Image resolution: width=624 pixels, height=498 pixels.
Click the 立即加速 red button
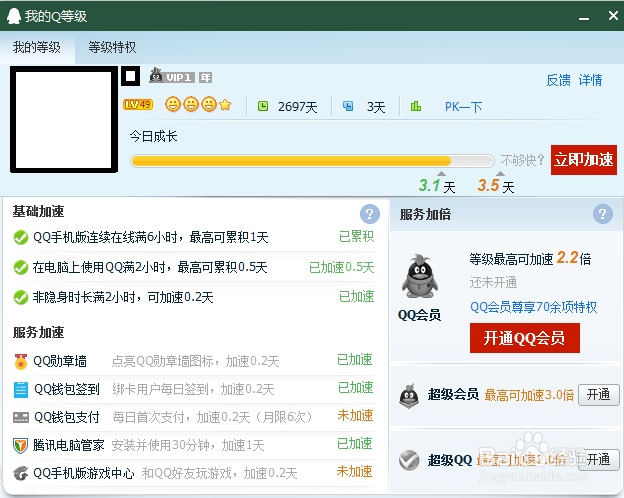584,160
